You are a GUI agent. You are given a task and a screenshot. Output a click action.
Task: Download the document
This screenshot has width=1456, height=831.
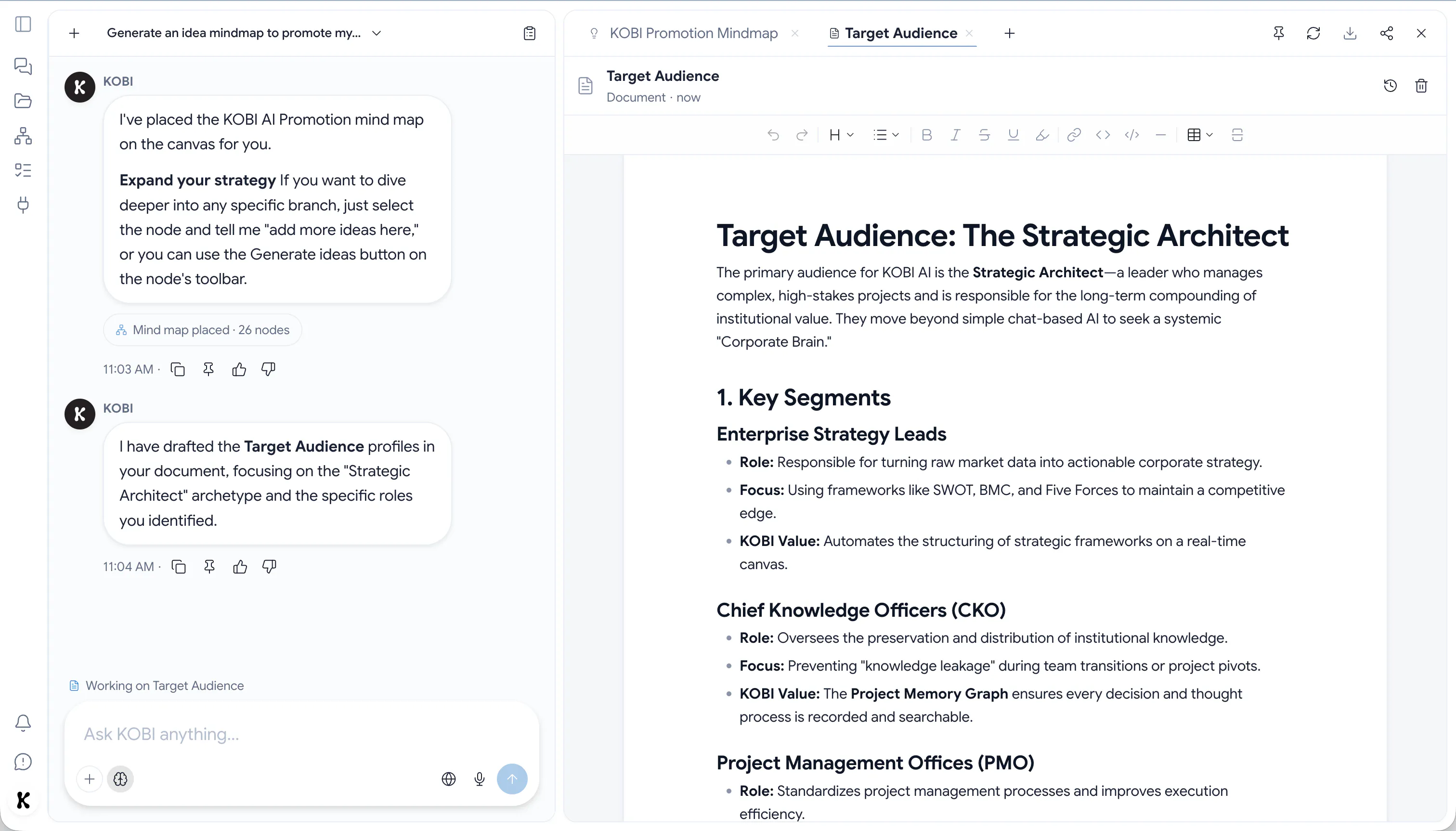click(1350, 33)
